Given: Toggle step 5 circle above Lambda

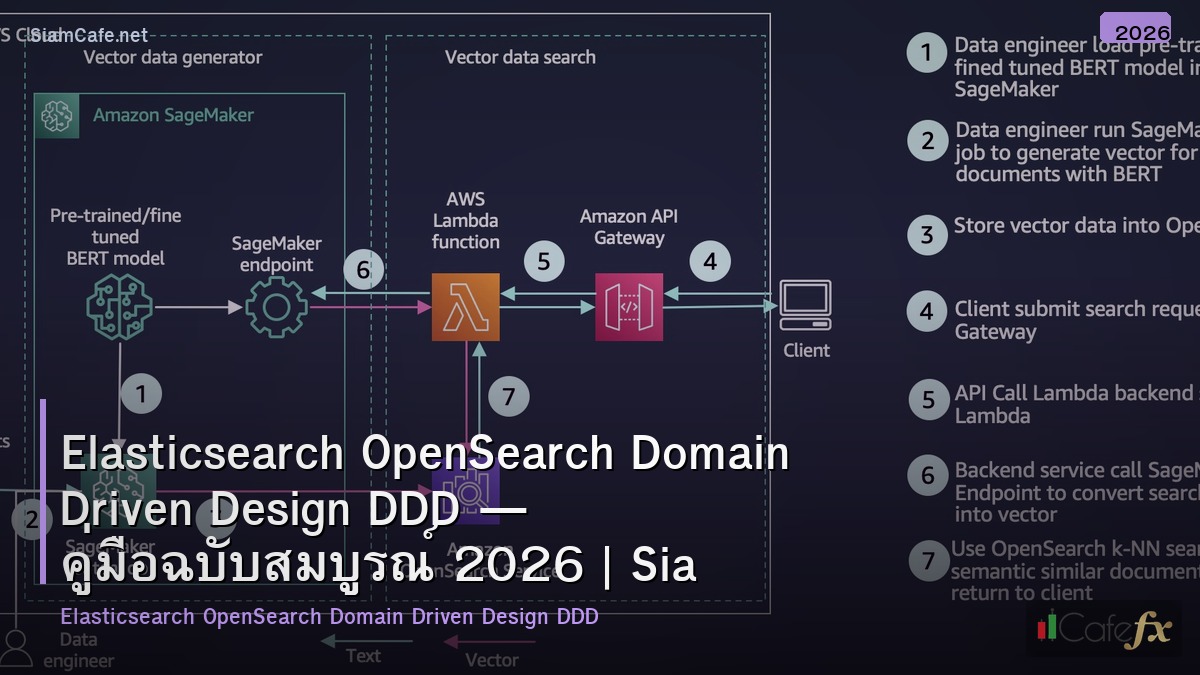Looking at the screenshot, I should click(544, 262).
